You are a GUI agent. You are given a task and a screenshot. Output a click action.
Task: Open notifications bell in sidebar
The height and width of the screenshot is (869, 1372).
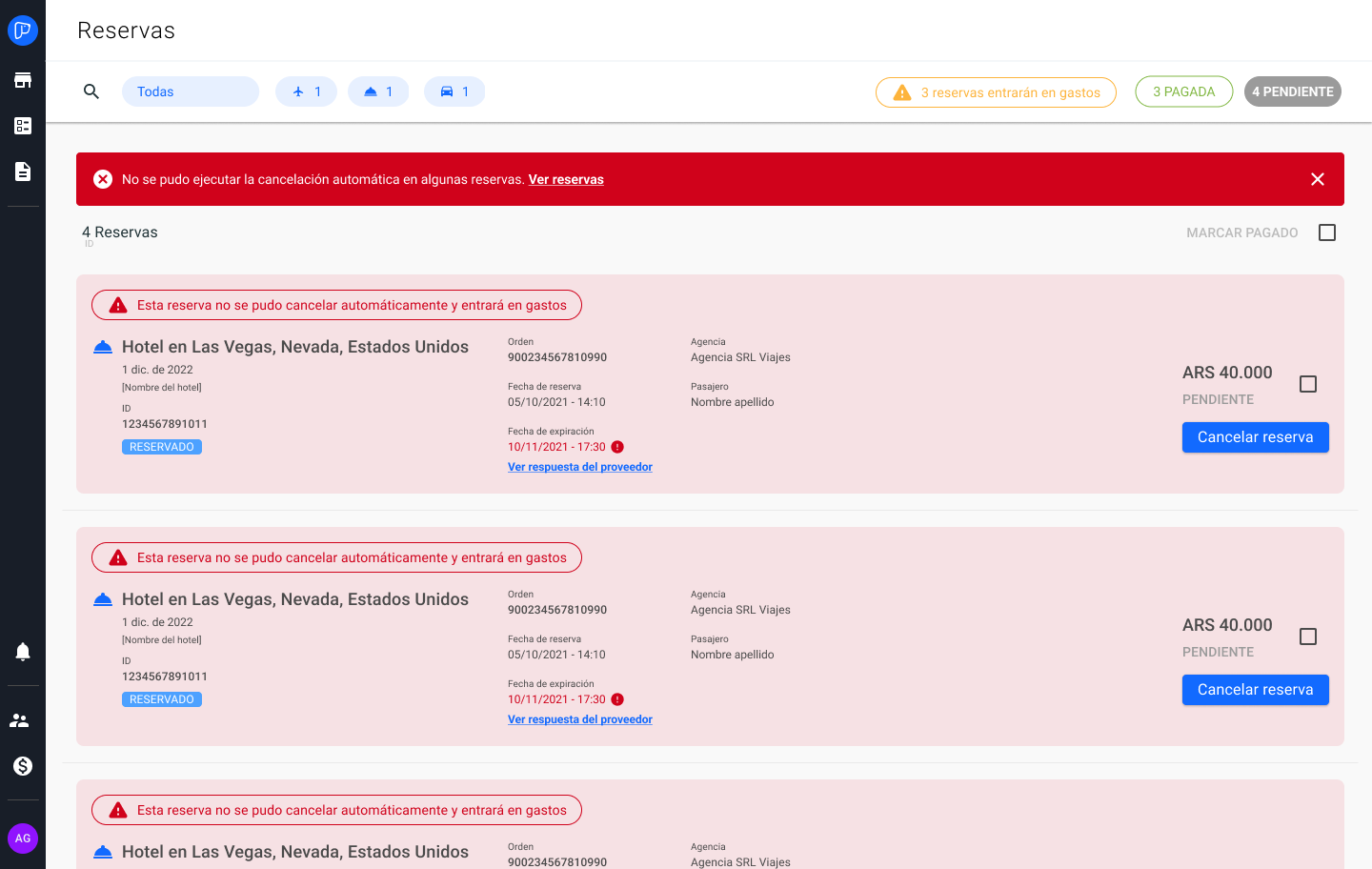[x=23, y=652]
